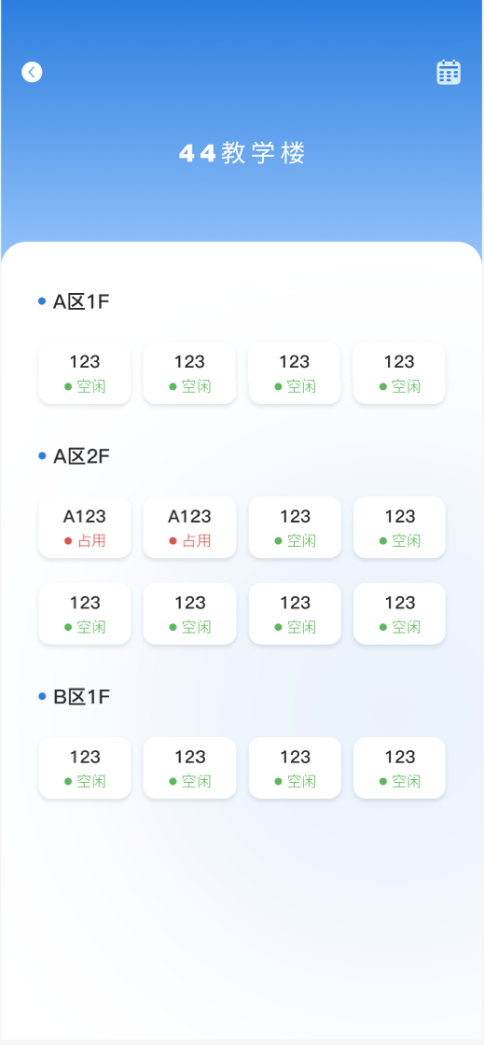Open the first room in A区2F second row
484x1045 pixels.
[x=85, y=614]
